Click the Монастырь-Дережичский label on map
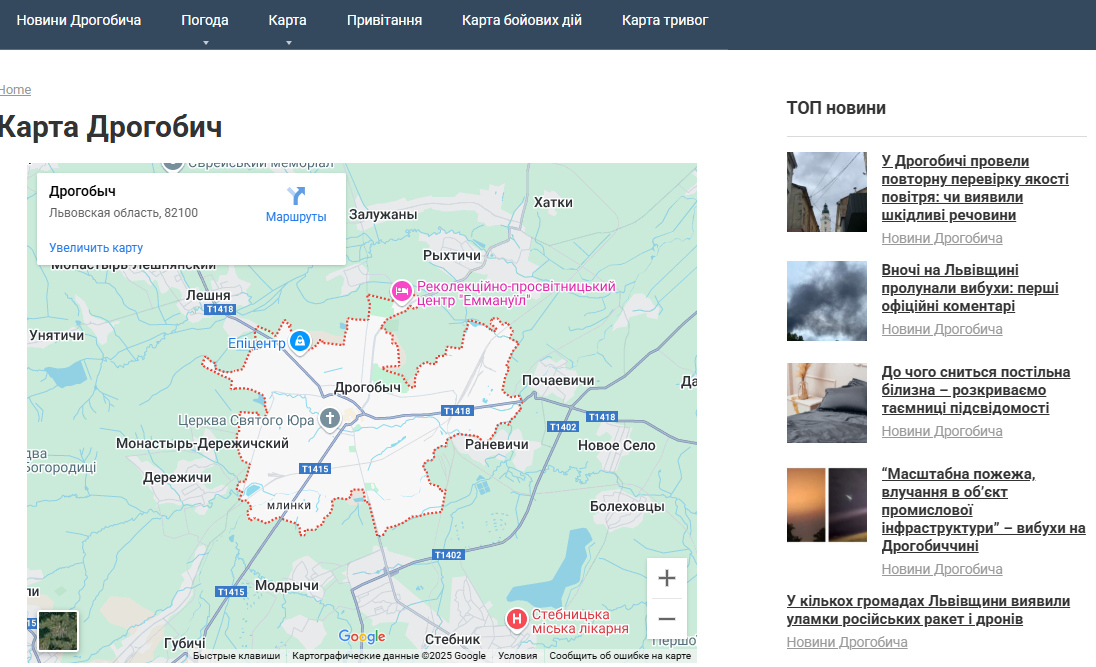 tap(202, 443)
